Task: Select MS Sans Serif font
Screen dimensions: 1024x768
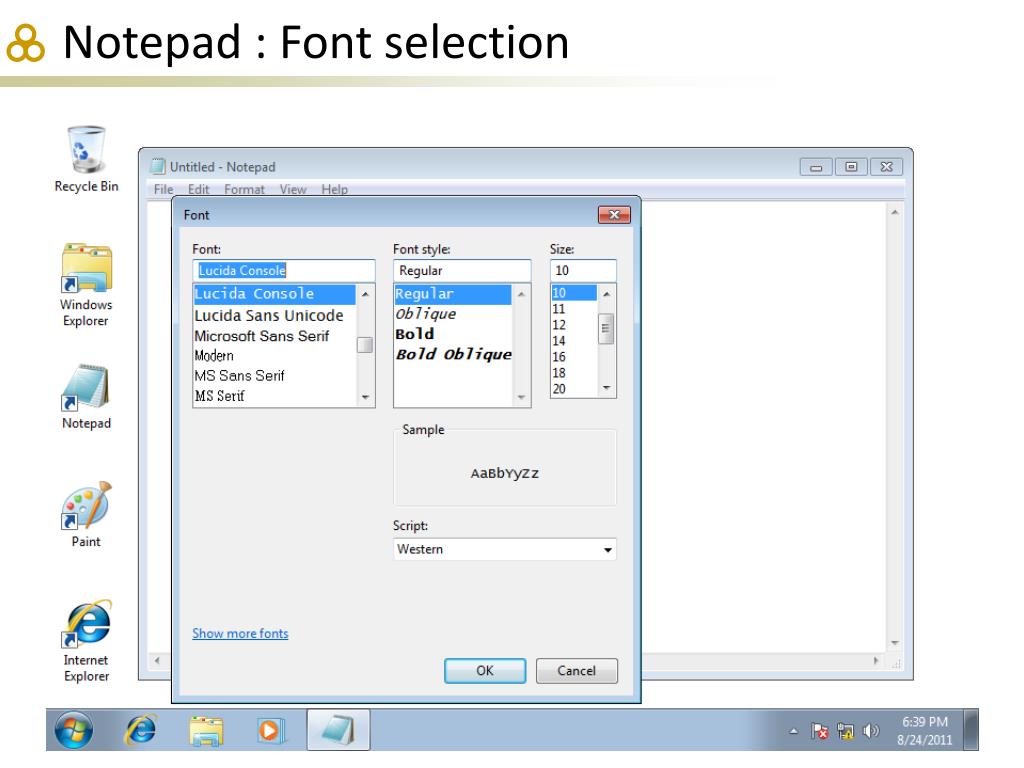Action: [275, 376]
